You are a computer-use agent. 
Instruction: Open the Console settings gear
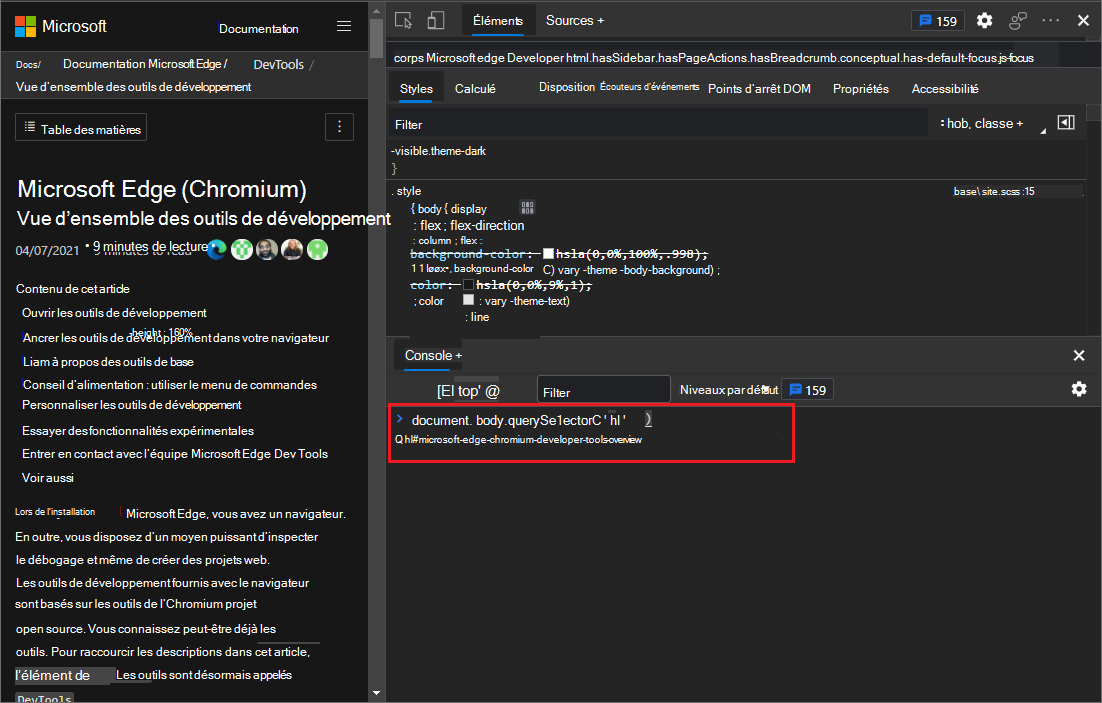pos(1079,389)
